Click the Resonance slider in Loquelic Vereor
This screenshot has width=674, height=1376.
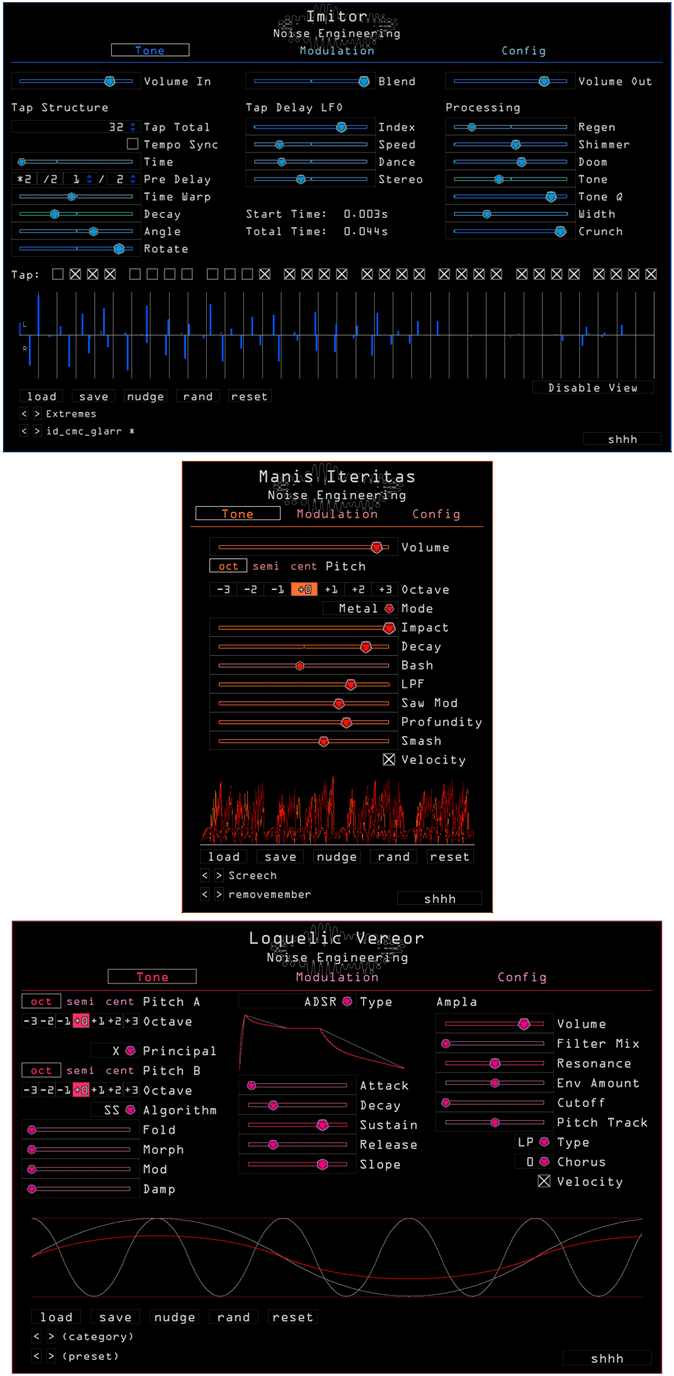click(494, 1064)
